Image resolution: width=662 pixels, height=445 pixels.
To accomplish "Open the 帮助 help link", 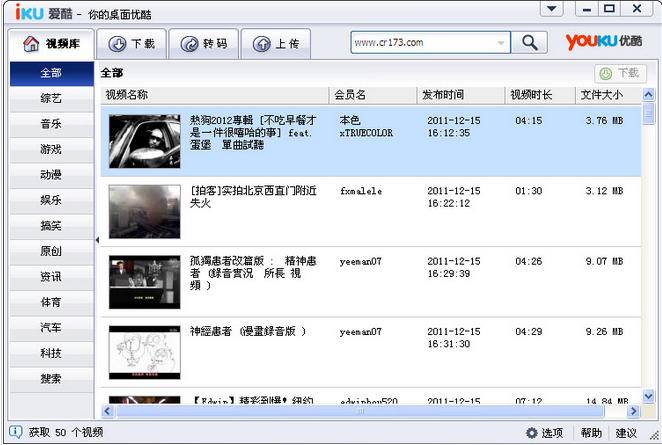I will click(591, 433).
